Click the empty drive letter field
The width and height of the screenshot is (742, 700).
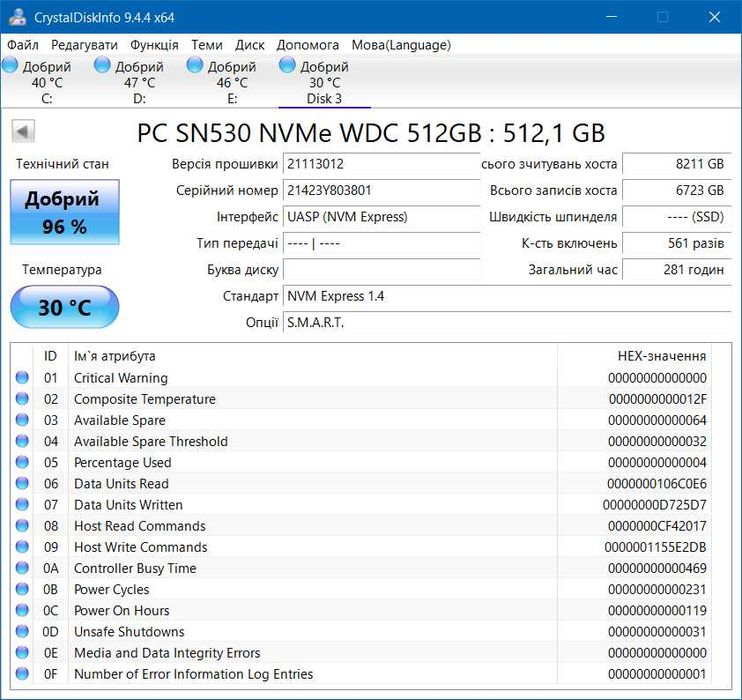(x=381, y=270)
